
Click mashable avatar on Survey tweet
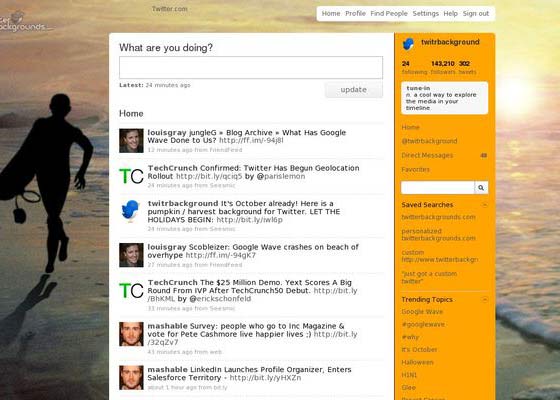(131, 334)
